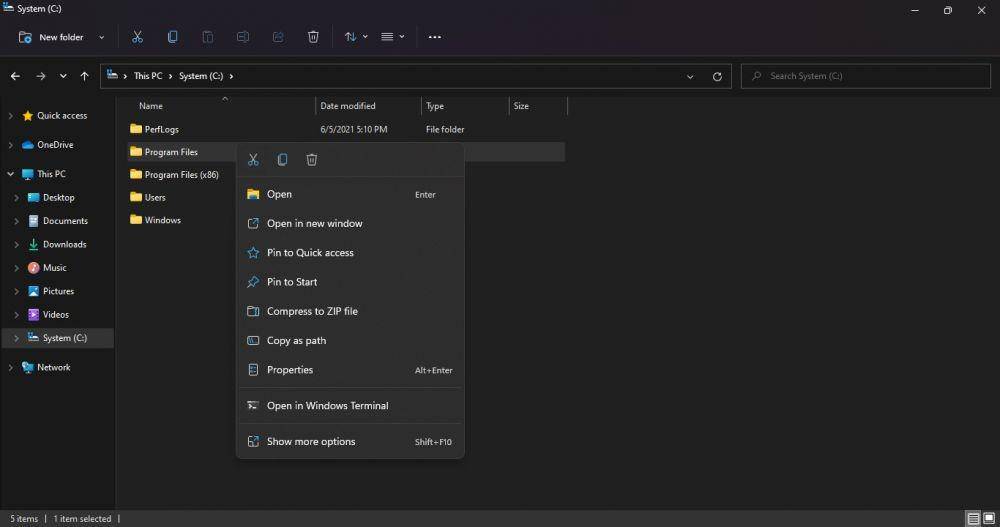Click the Copy icon in context menu
This screenshot has width=1000, height=527.
pos(283,160)
